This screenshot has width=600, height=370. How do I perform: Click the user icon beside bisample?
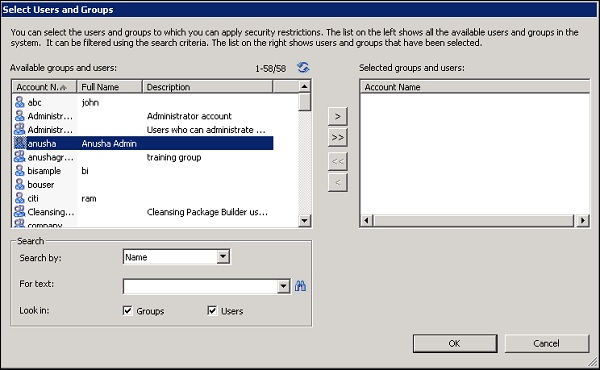[20, 171]
